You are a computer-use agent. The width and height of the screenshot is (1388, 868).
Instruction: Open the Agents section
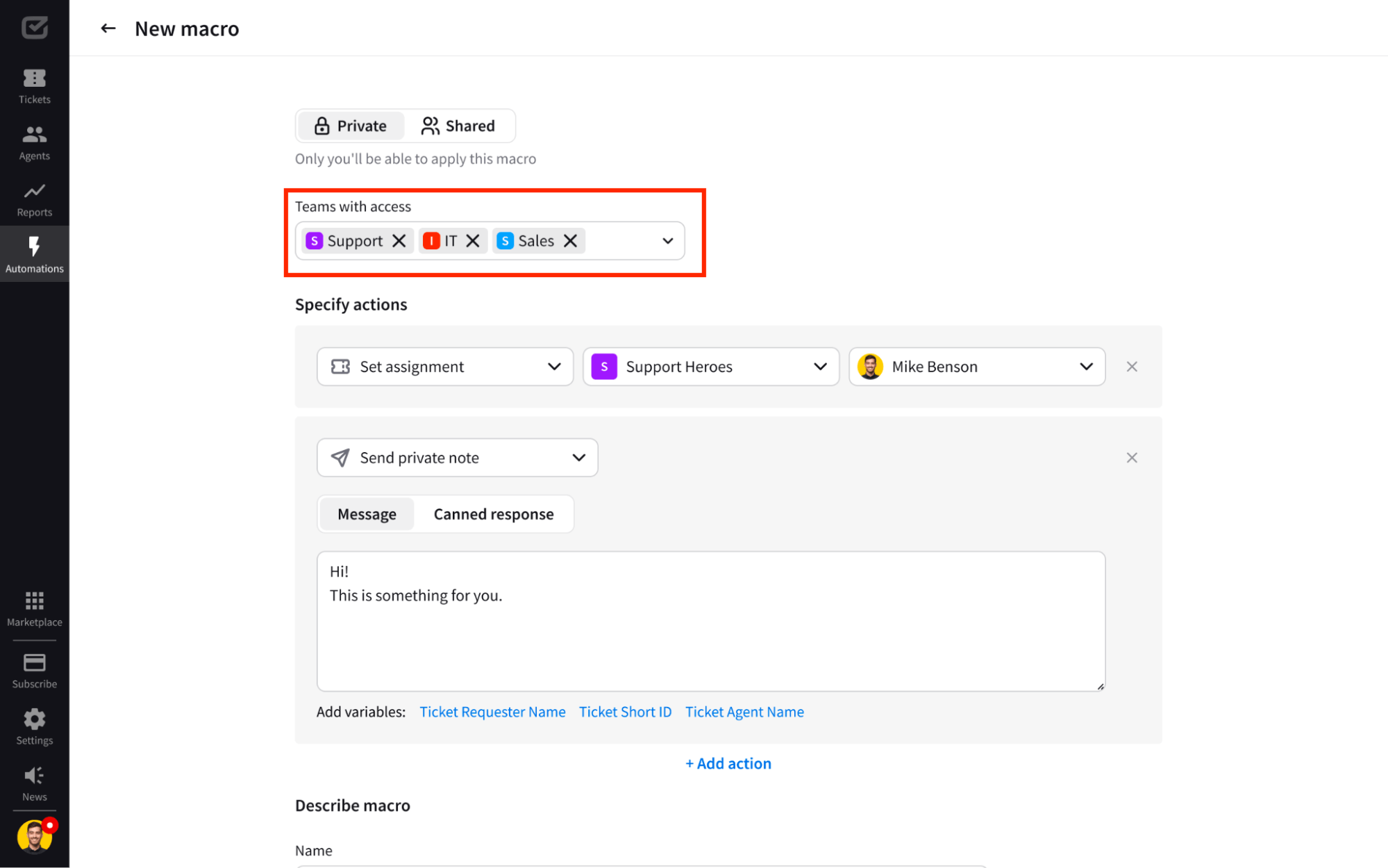(x=34, y=143)
